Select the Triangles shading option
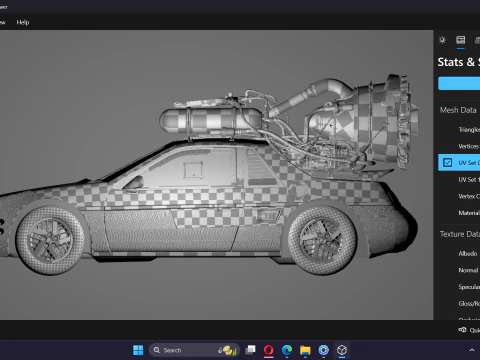Viewport: 480px width, 360px height. pyautogui.click(x=469, y=130)
